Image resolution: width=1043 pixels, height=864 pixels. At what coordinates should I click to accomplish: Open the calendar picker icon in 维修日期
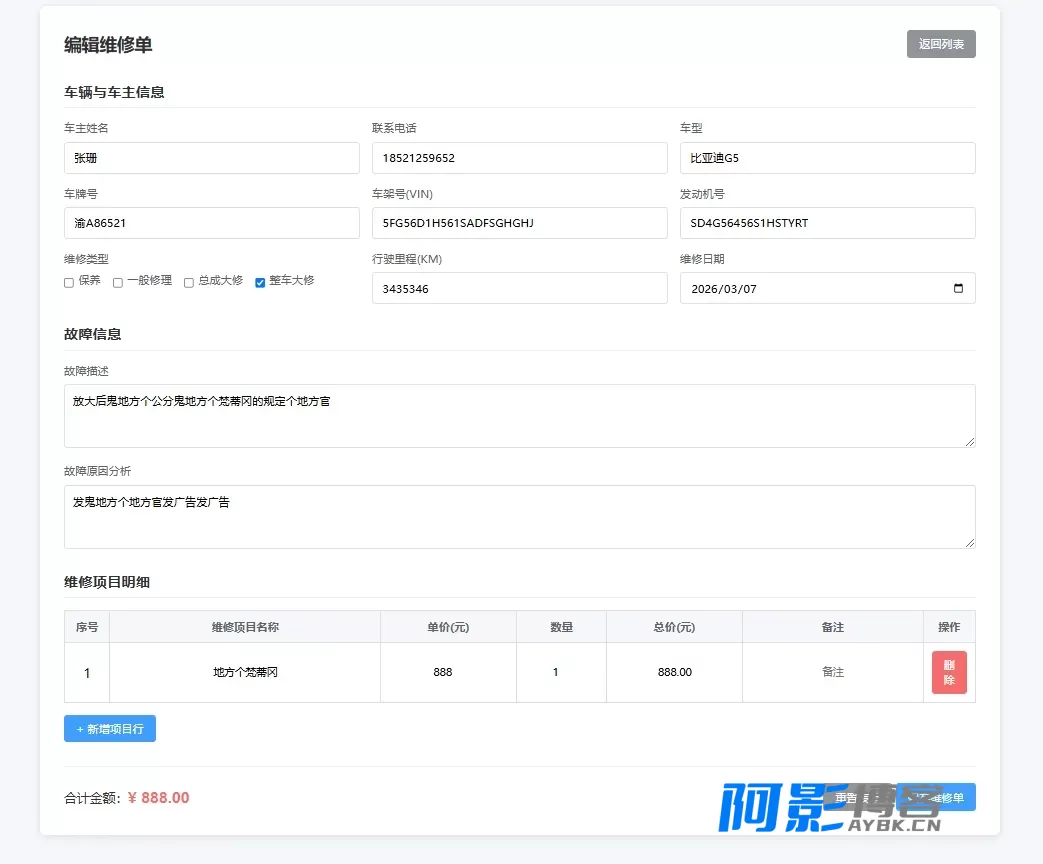tap(958, 288)
